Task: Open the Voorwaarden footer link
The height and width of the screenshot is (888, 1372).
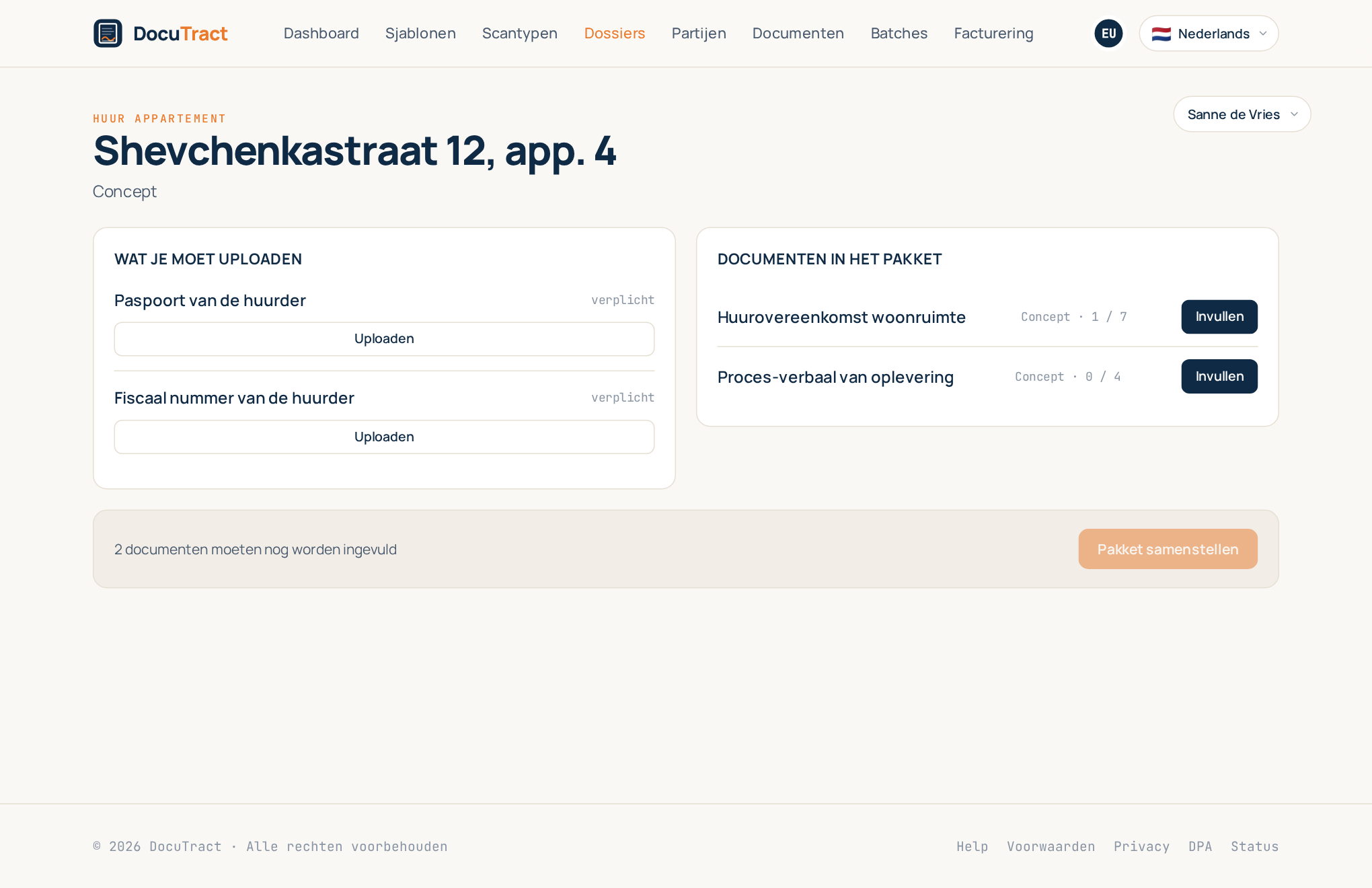Action: click(x=1051, y=846)
